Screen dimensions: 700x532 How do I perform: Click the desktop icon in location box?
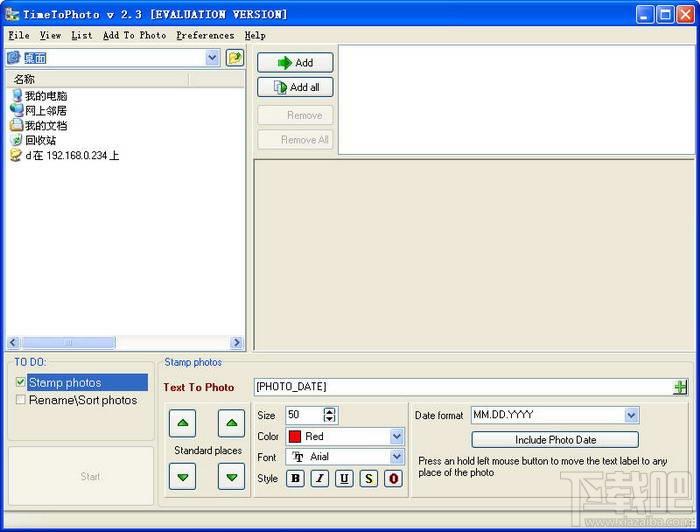tap(14, 58)
